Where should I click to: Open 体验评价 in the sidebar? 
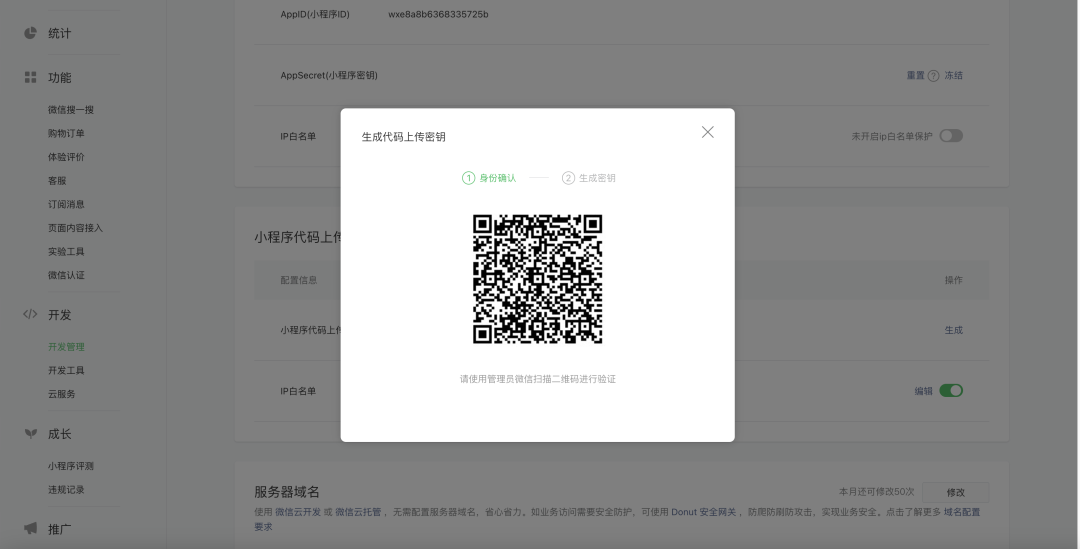66,157
